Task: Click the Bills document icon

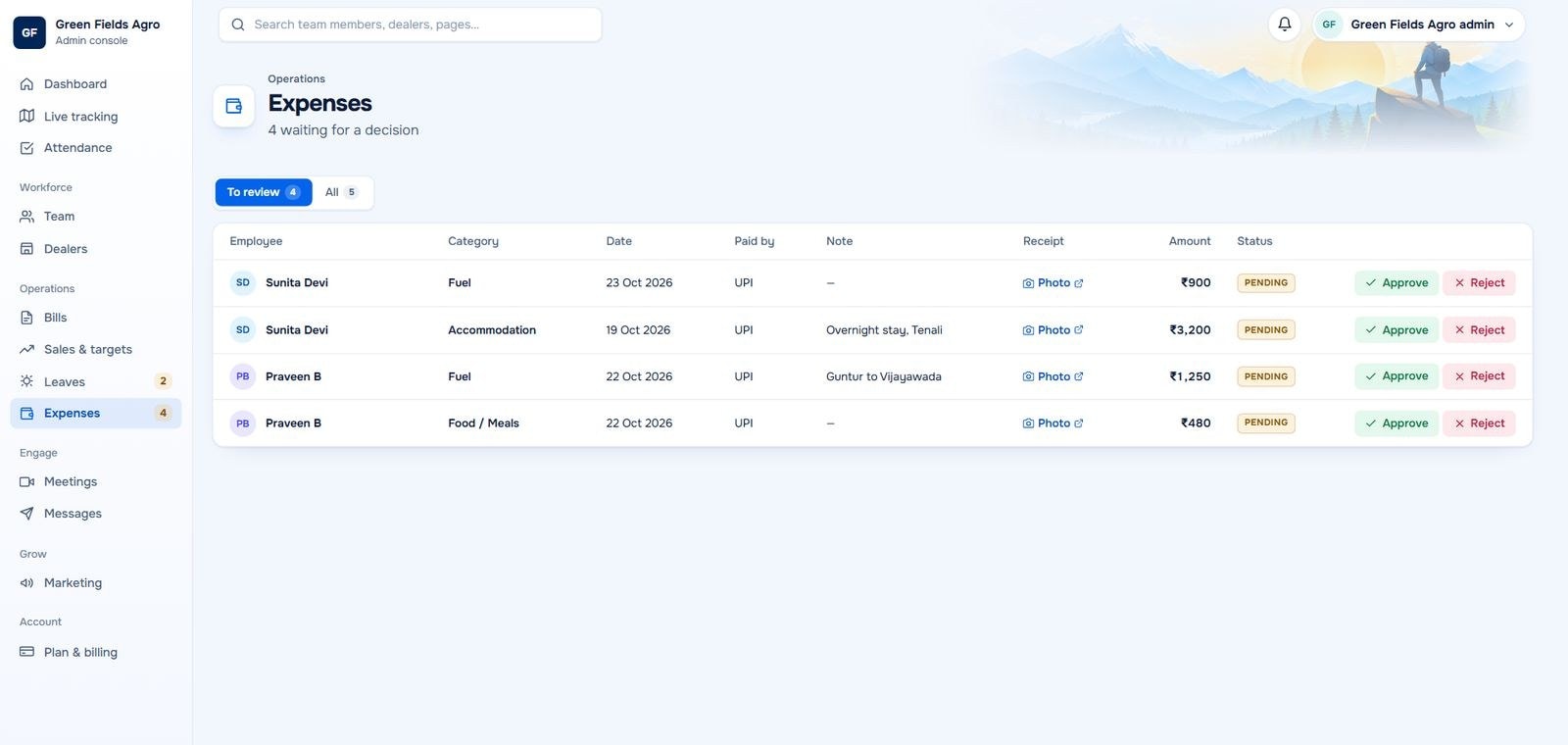Action: point(27,318)
